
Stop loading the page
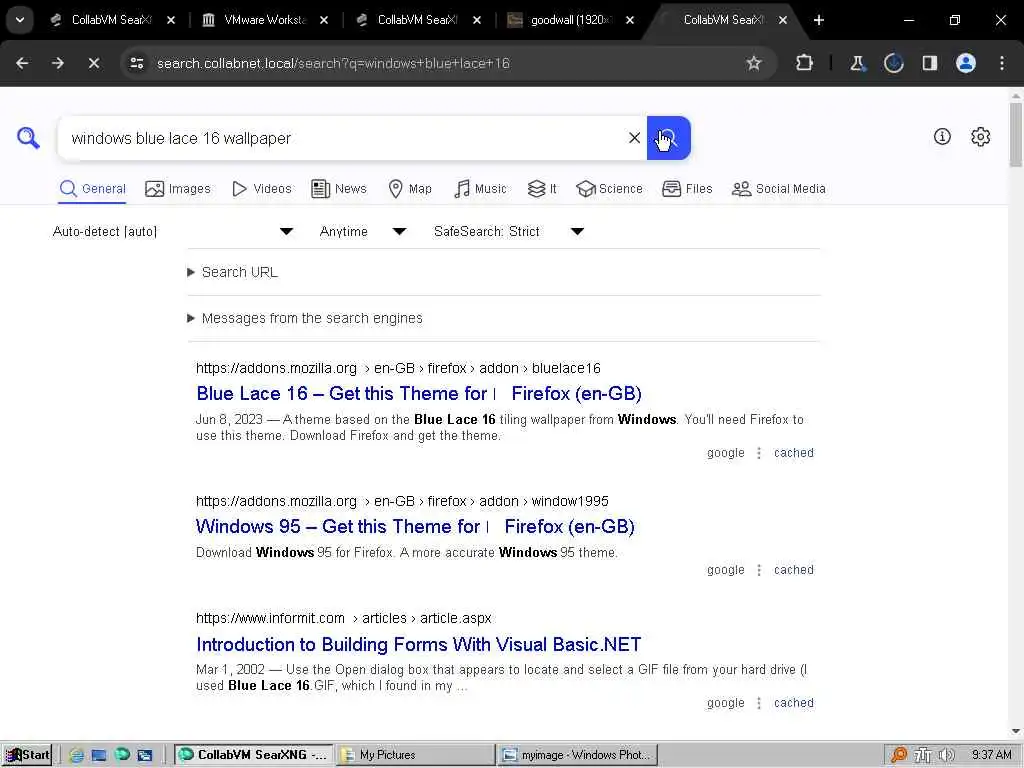tap(94, 63)
